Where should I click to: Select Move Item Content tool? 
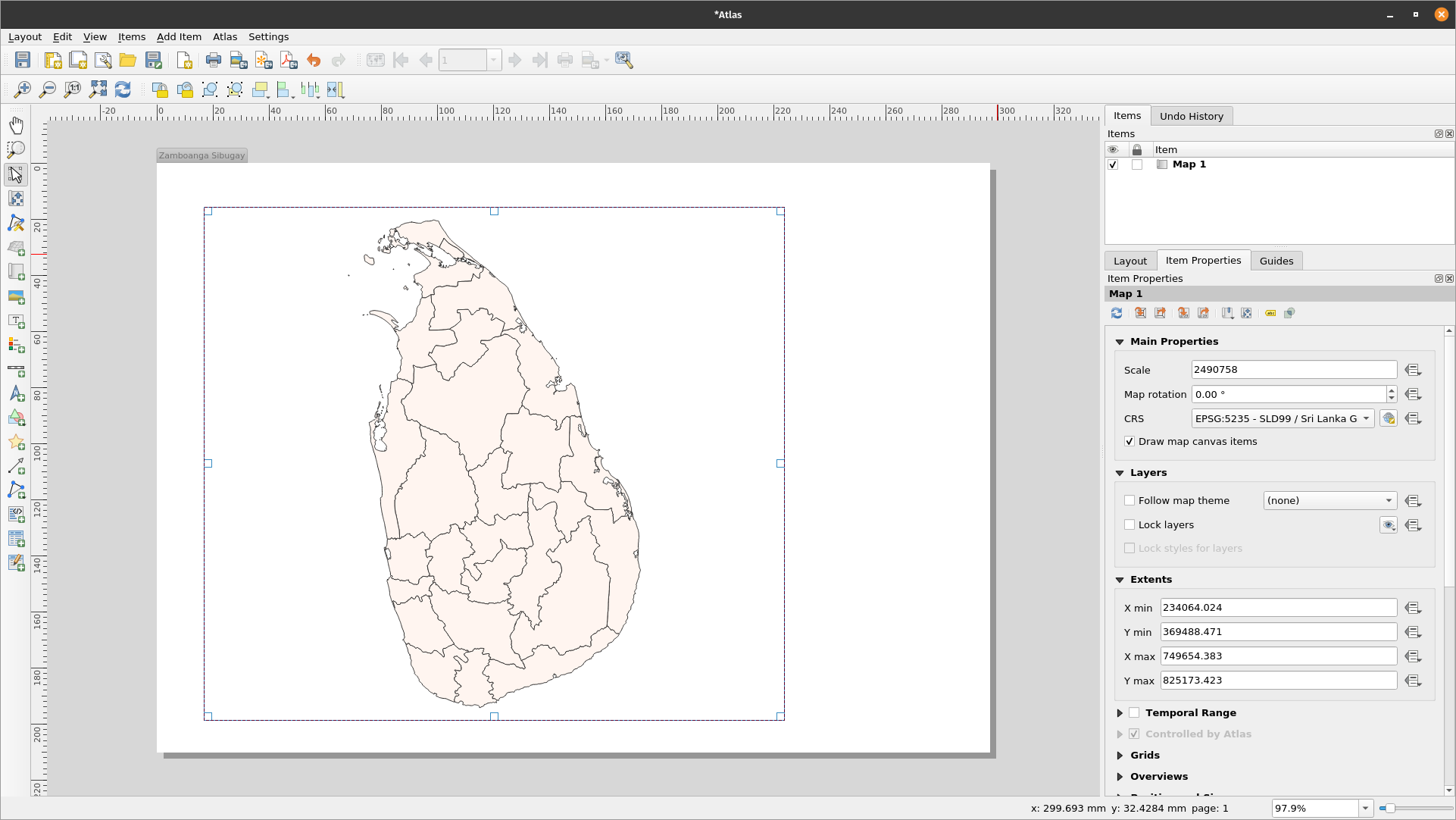pyautogui.click(x=16, y=199)
